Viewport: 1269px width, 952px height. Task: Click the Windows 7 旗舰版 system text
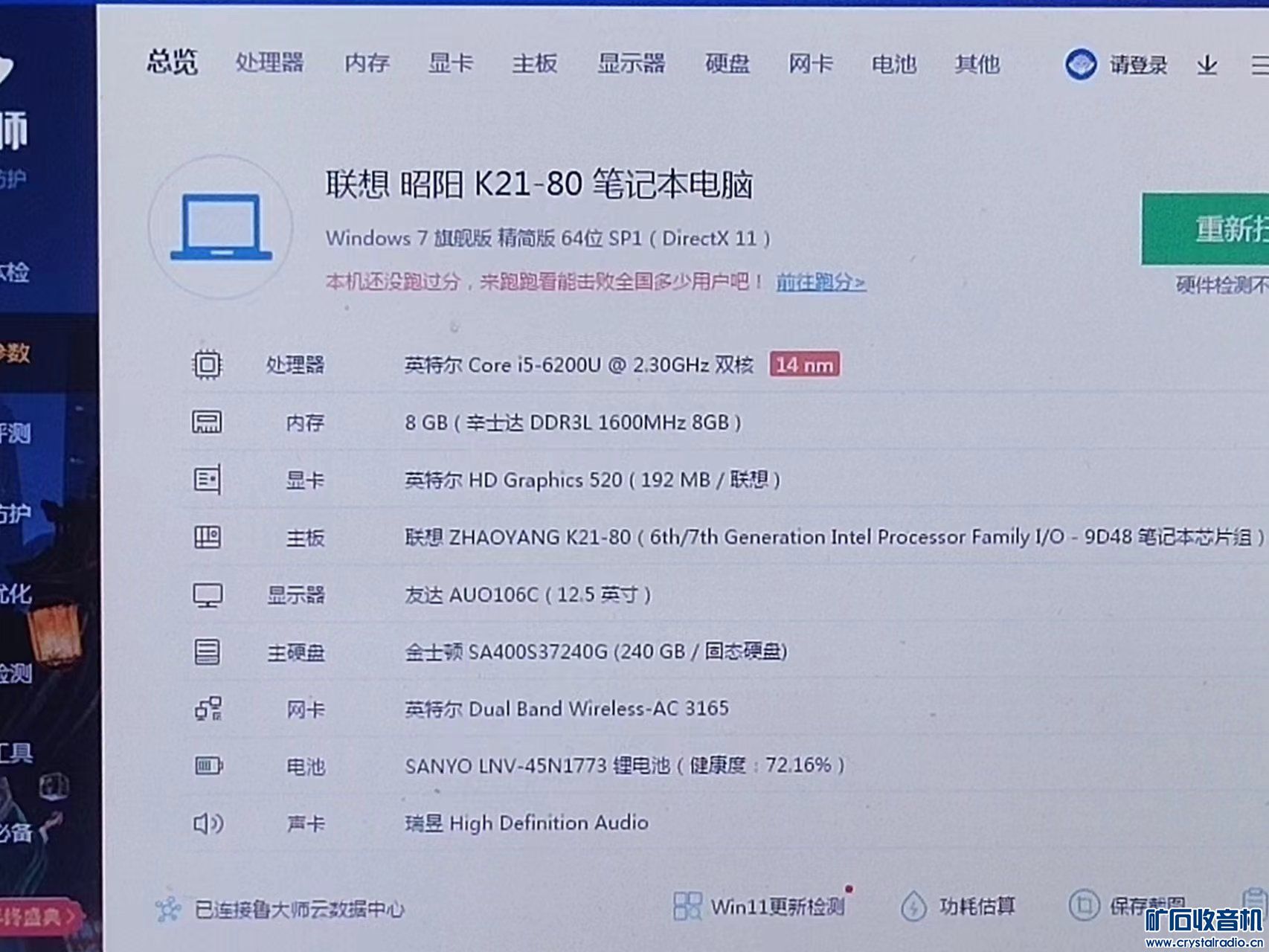(x=547, y=238)
